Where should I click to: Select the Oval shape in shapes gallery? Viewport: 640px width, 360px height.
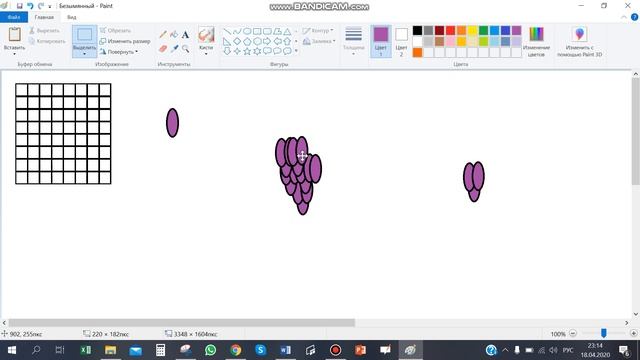[247, 31]
